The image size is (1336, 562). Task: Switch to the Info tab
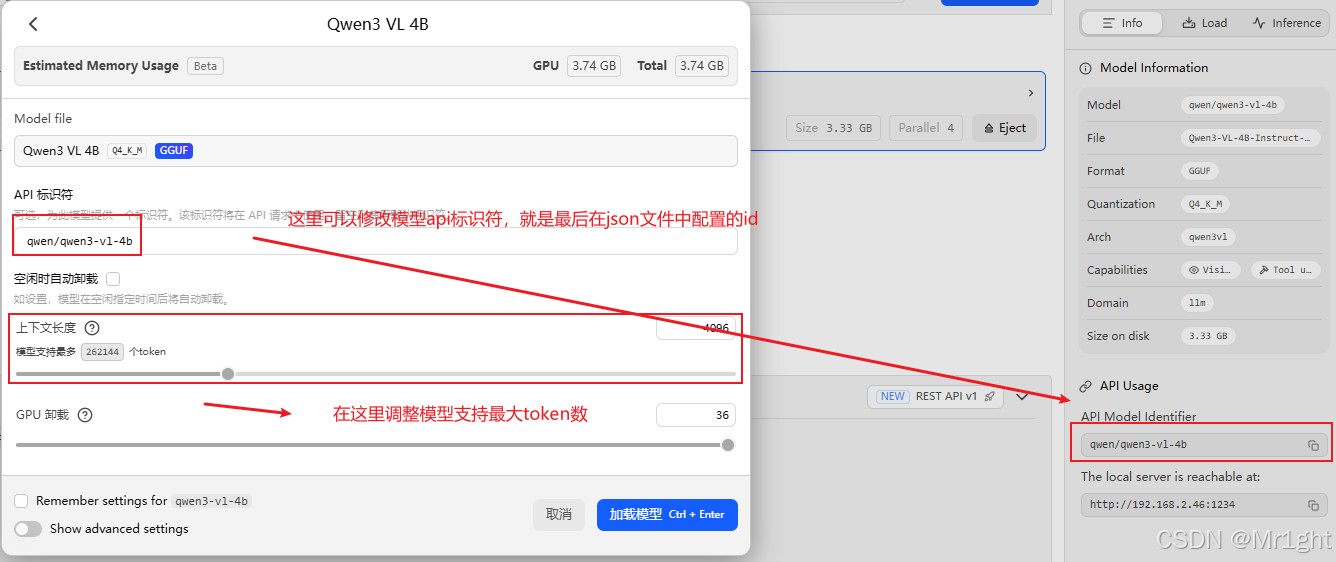tap(1121, 23)
